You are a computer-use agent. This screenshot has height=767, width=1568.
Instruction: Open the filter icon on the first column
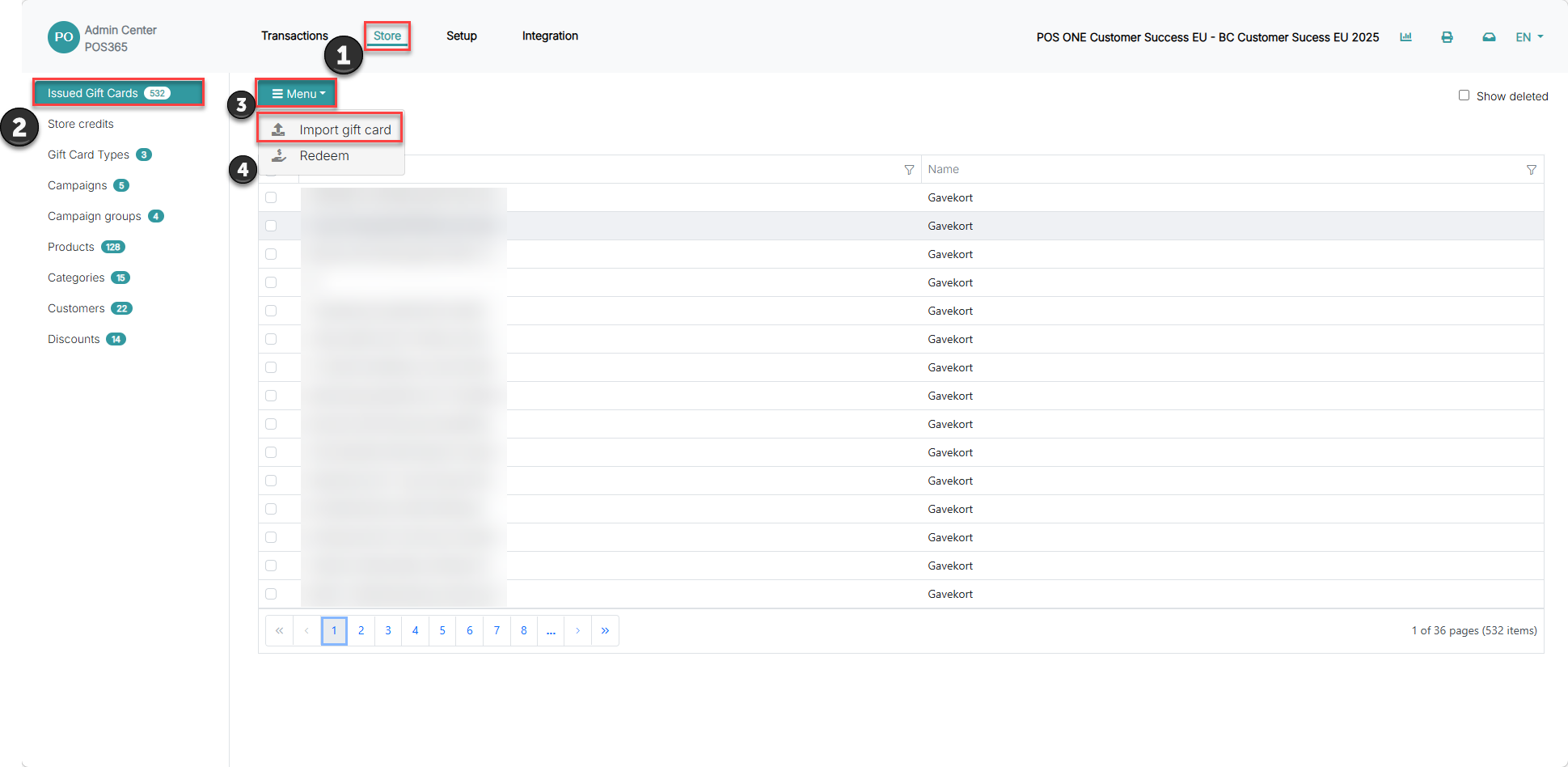click(909, 170)
